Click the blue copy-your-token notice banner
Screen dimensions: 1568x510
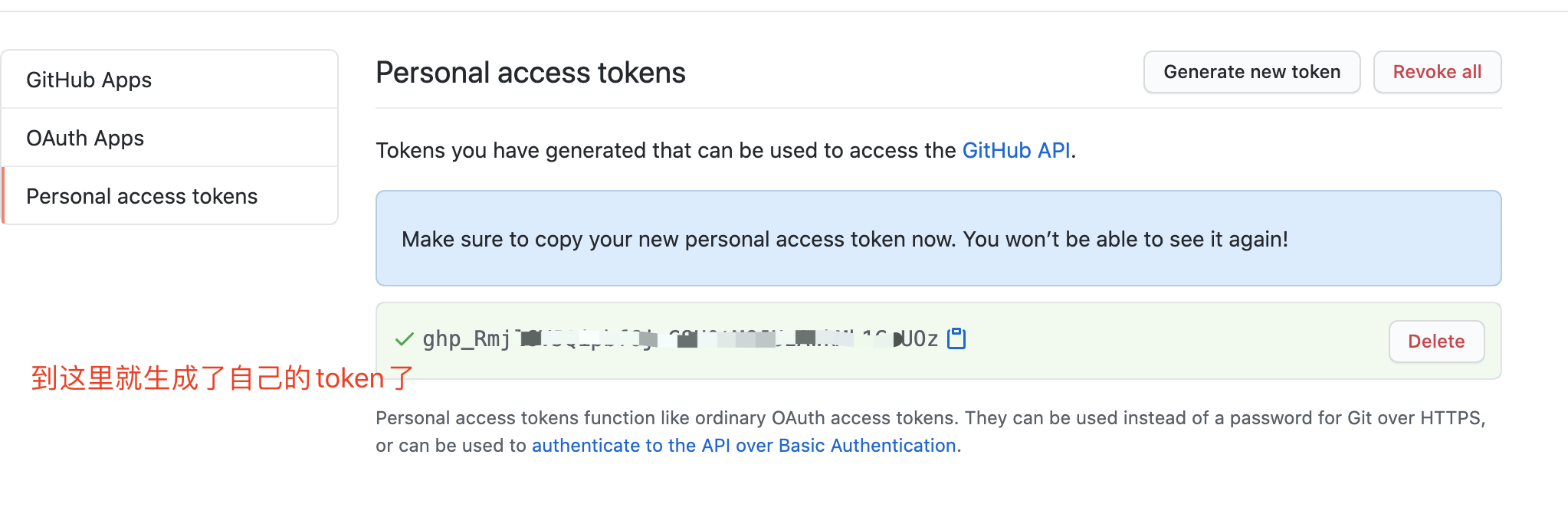938,238
